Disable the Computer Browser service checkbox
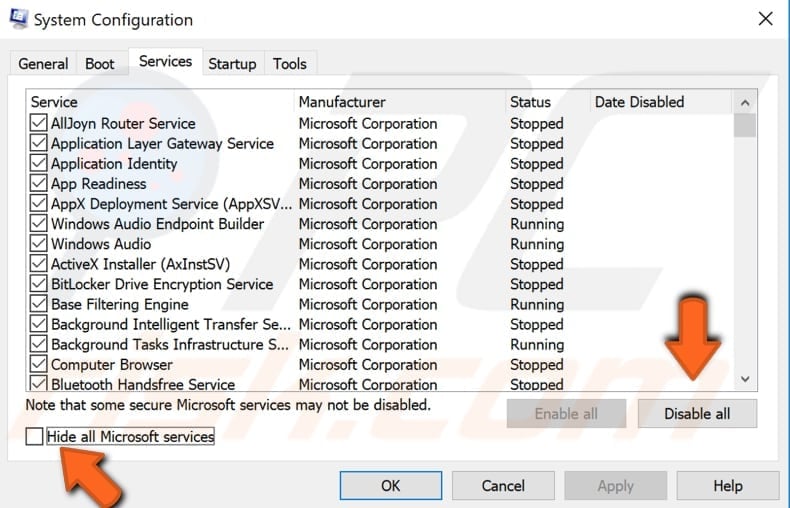This screenshot has width=790, height=508. 39,365
